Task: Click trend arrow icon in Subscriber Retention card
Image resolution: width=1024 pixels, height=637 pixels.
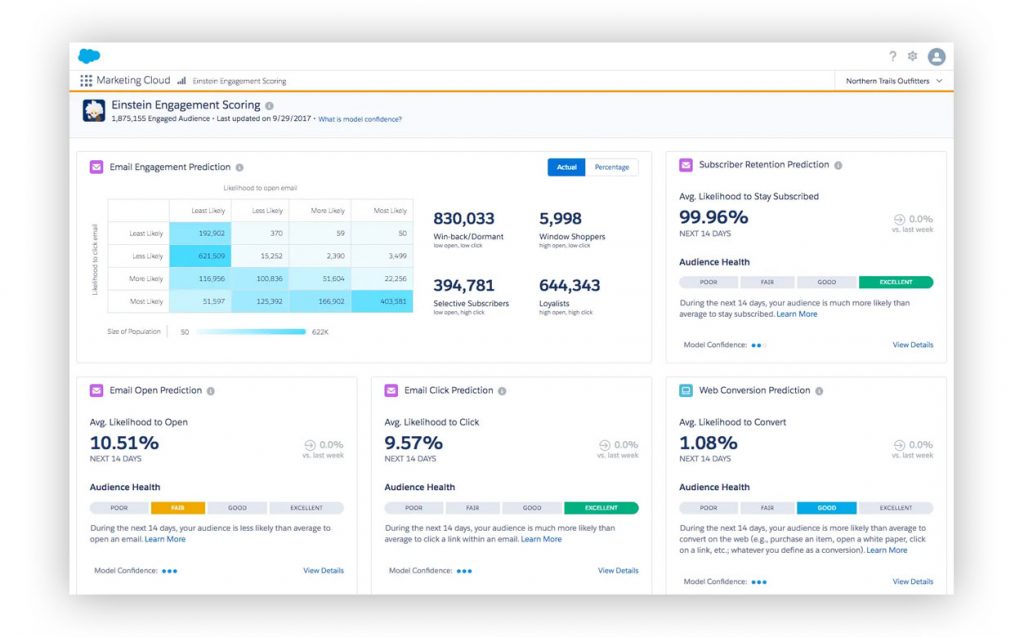Action: (x=899, y=220)
